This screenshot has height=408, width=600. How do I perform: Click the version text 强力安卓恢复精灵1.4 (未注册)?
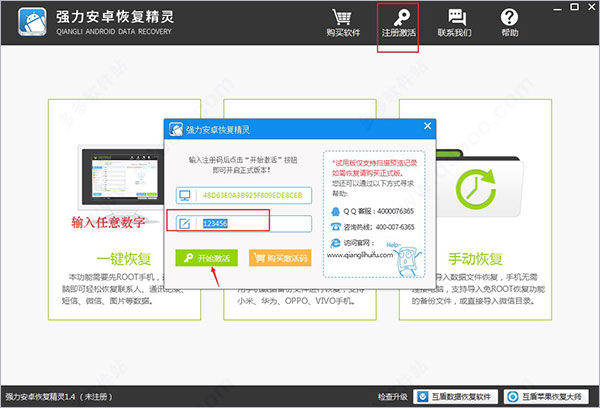point(59,397)
